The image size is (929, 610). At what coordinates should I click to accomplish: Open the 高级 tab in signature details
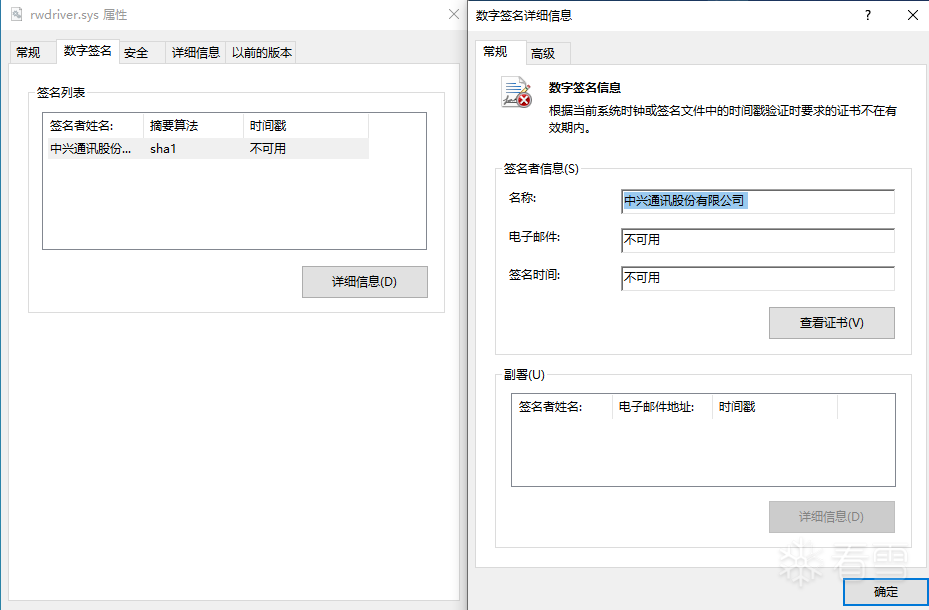[543, 54]
